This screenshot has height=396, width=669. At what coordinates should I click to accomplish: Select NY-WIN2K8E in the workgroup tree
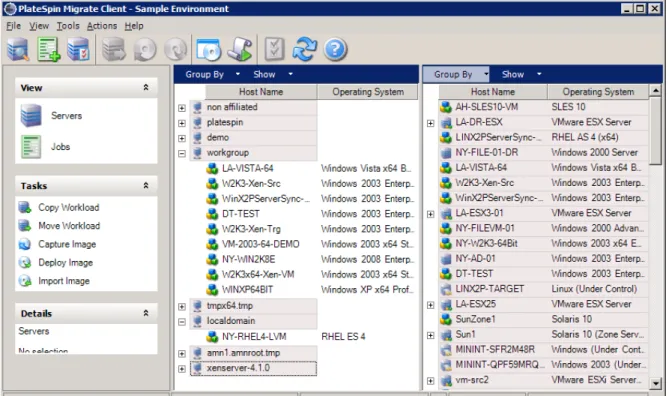(x=248, y=259)
